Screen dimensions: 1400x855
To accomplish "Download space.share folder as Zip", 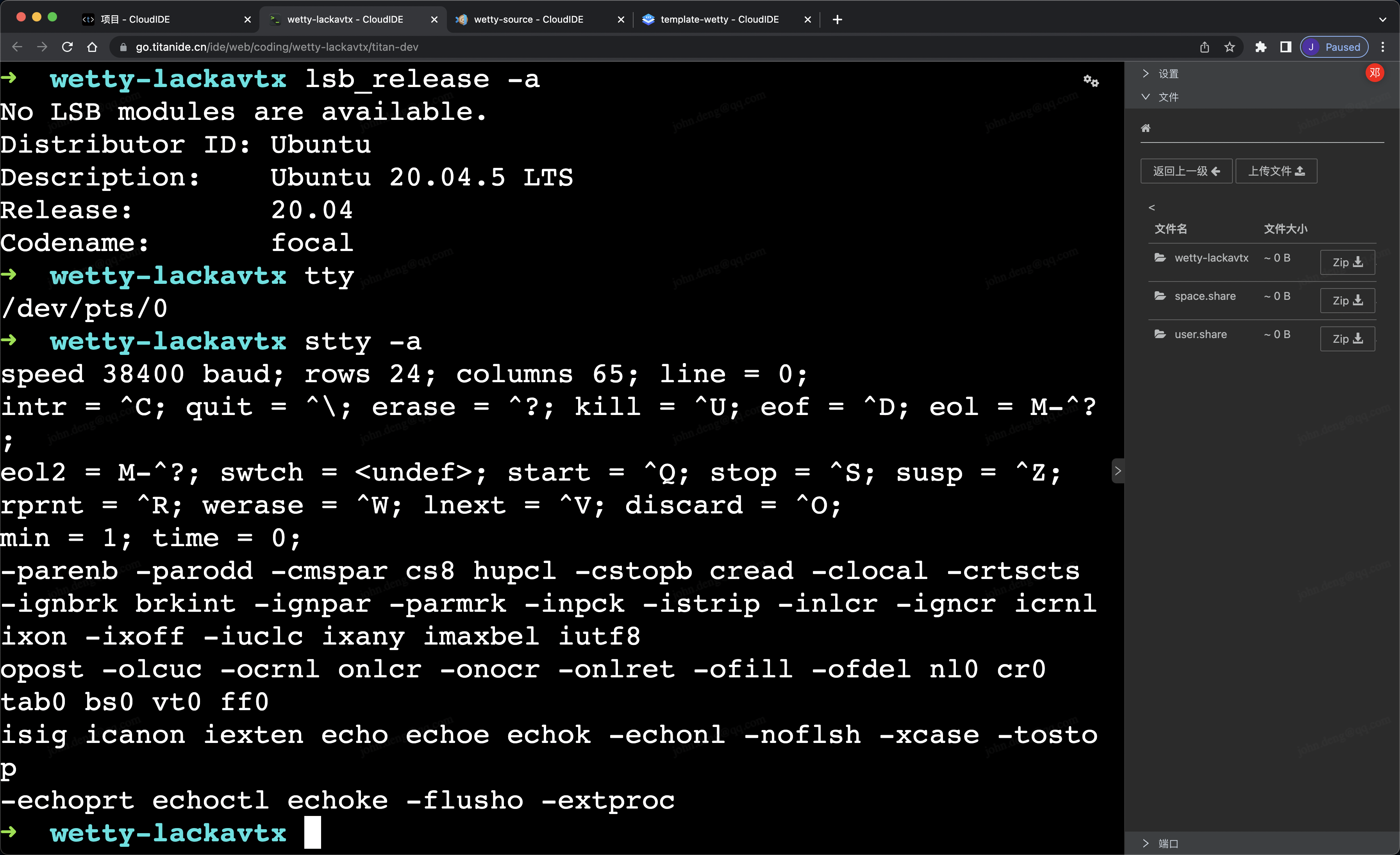I will pos(1346,300).
